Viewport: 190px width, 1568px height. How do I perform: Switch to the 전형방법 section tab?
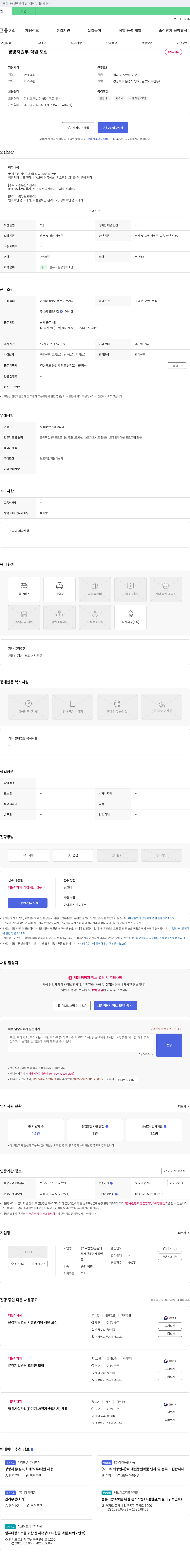147,43
